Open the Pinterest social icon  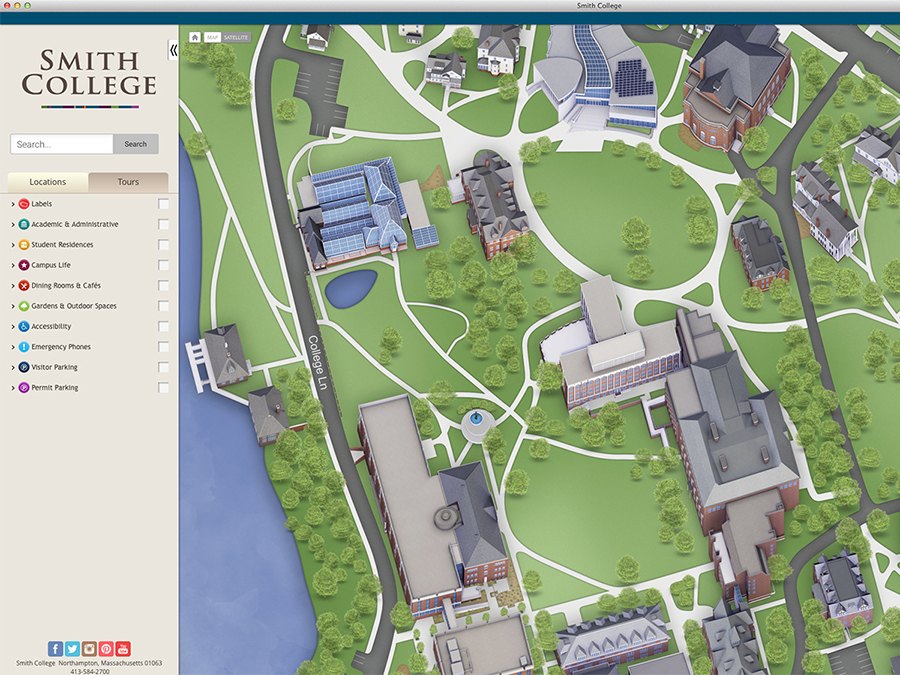(106, 649)
